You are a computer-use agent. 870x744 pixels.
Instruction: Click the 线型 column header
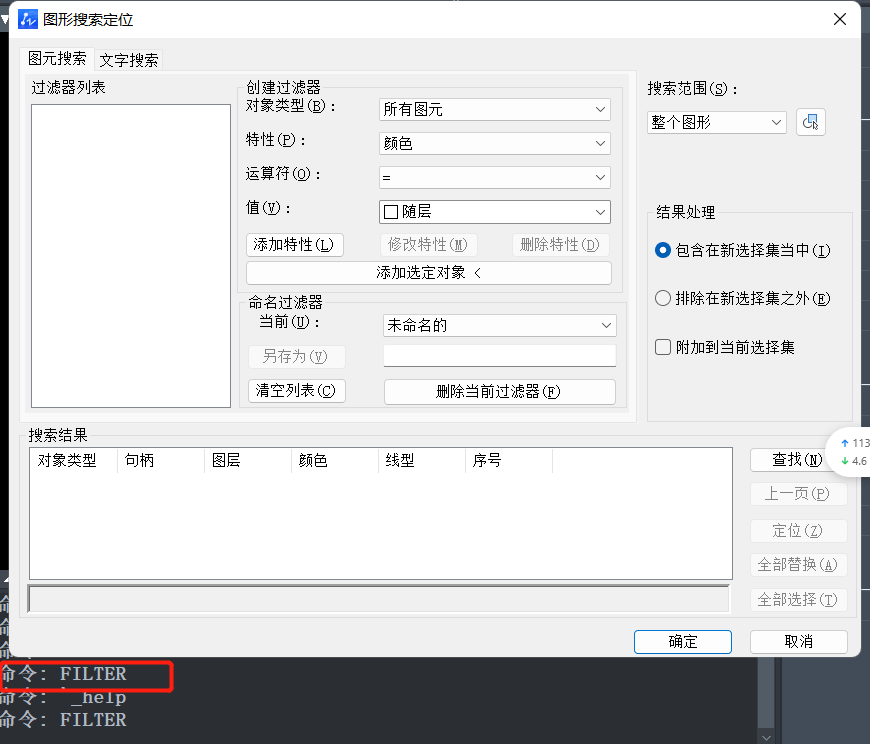pyautogui.click(x=422, y=460)
